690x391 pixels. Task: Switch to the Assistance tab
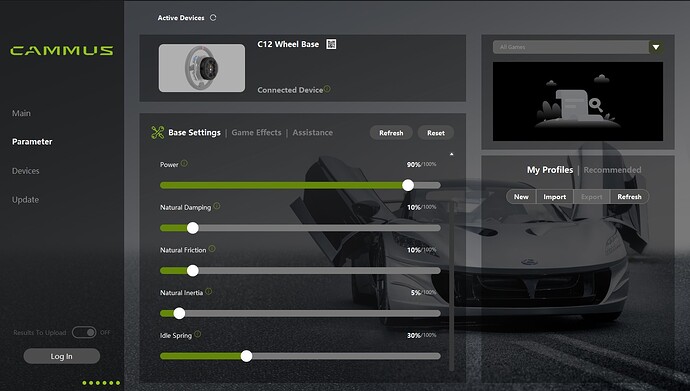tap(312, 132)
